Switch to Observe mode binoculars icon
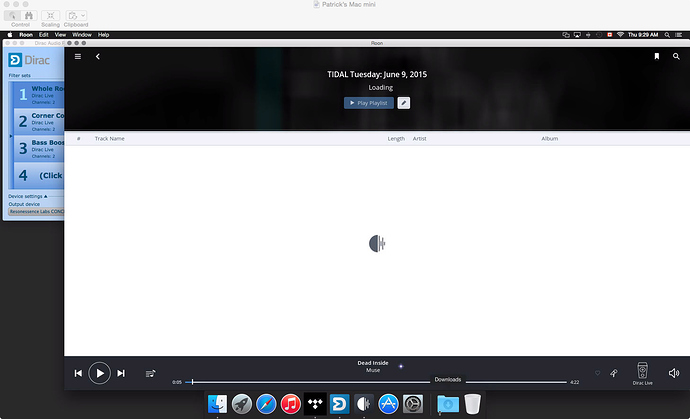The image size is (690, 419). [29, 16]
